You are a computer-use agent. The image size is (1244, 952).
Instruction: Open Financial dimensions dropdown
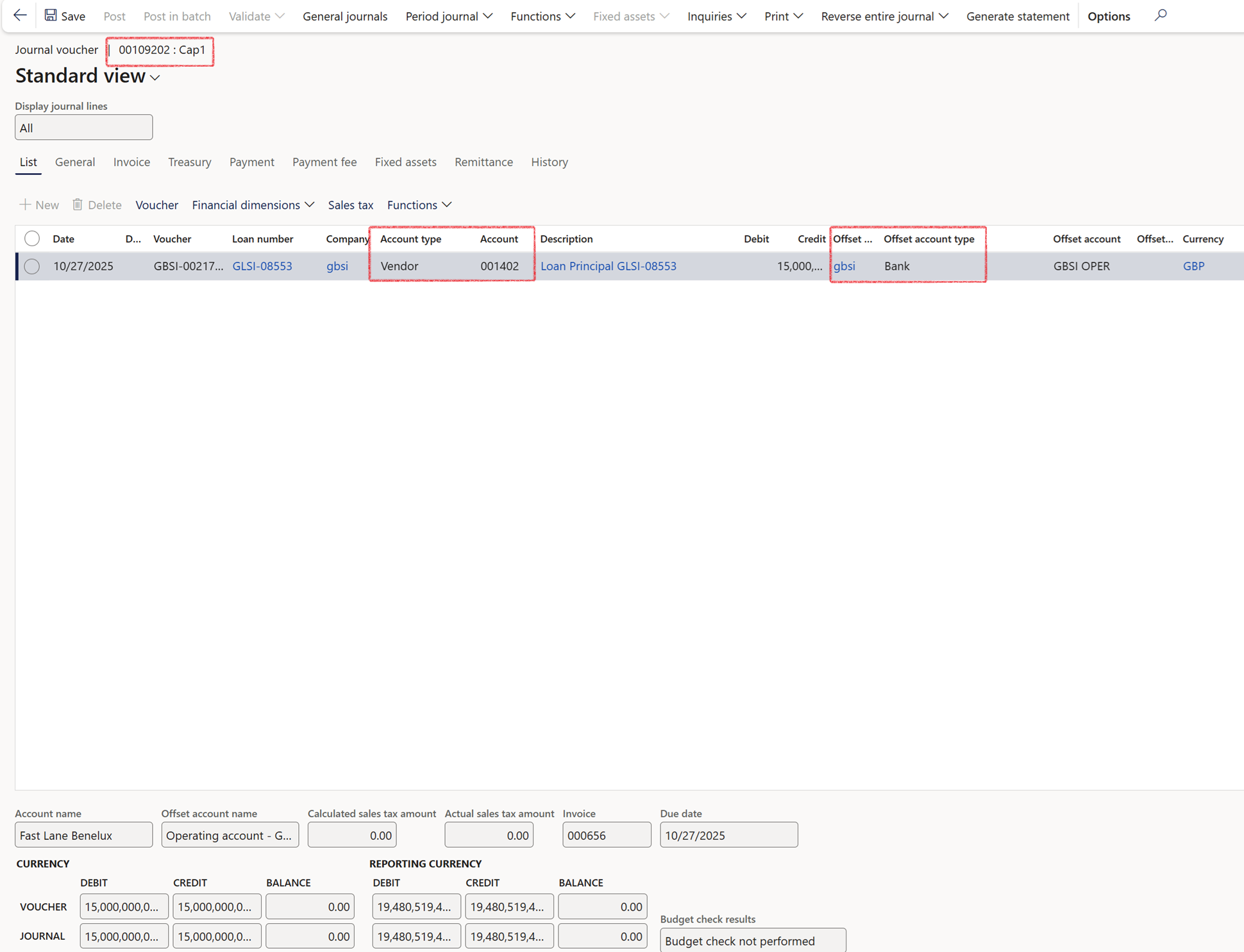coord(253,205)
